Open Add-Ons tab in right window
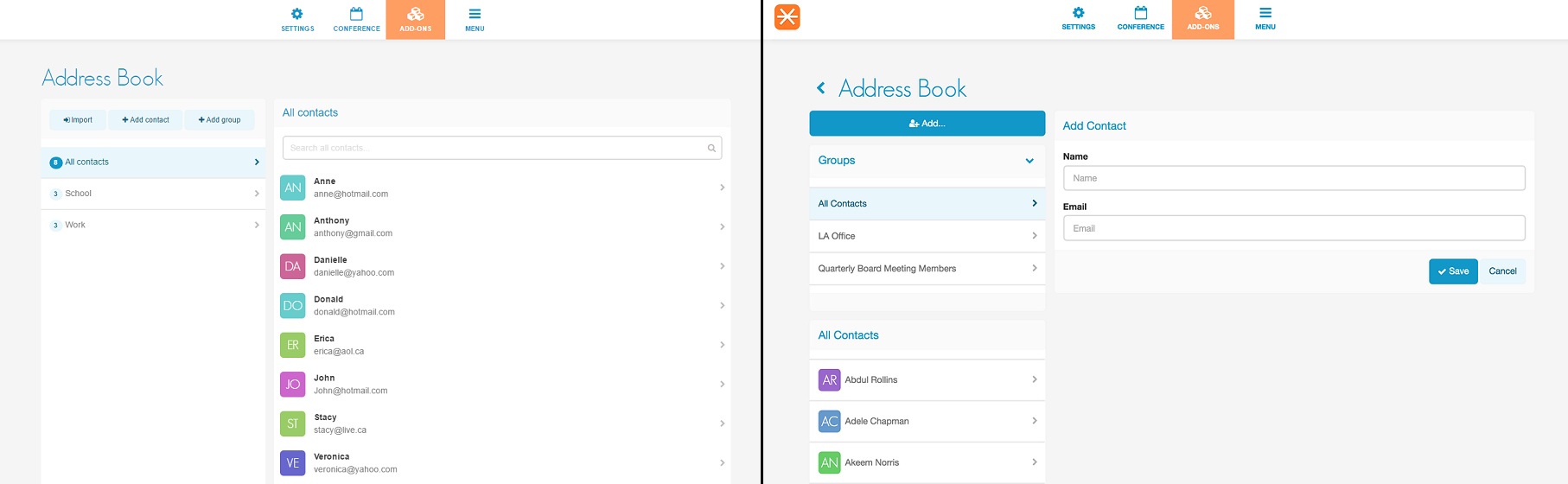The image size is (1568, 484). [x=1203, y=19]
